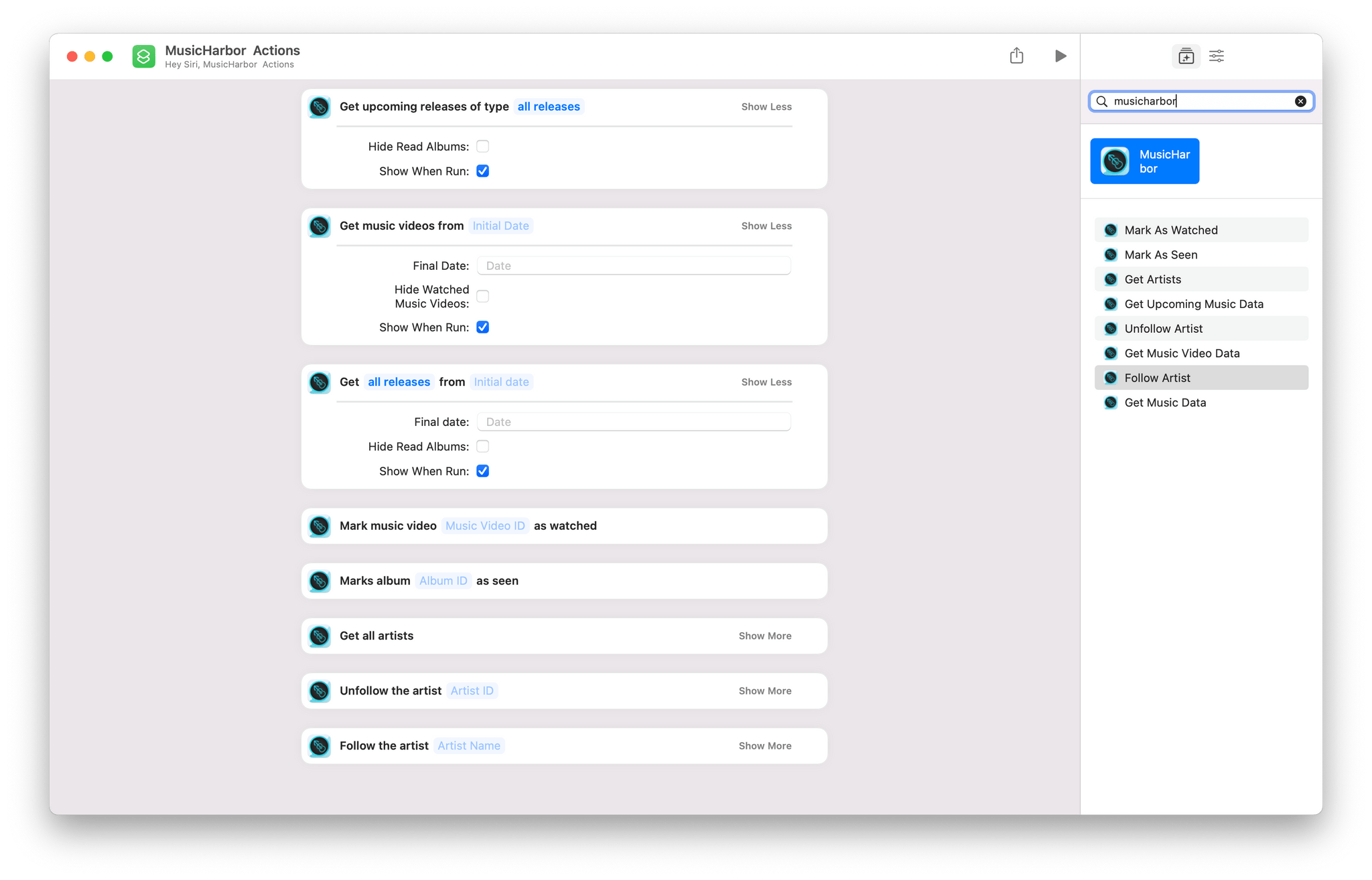
Task: Expand Unfollow the artist with Show More
Action: click(x=765, y=690)
